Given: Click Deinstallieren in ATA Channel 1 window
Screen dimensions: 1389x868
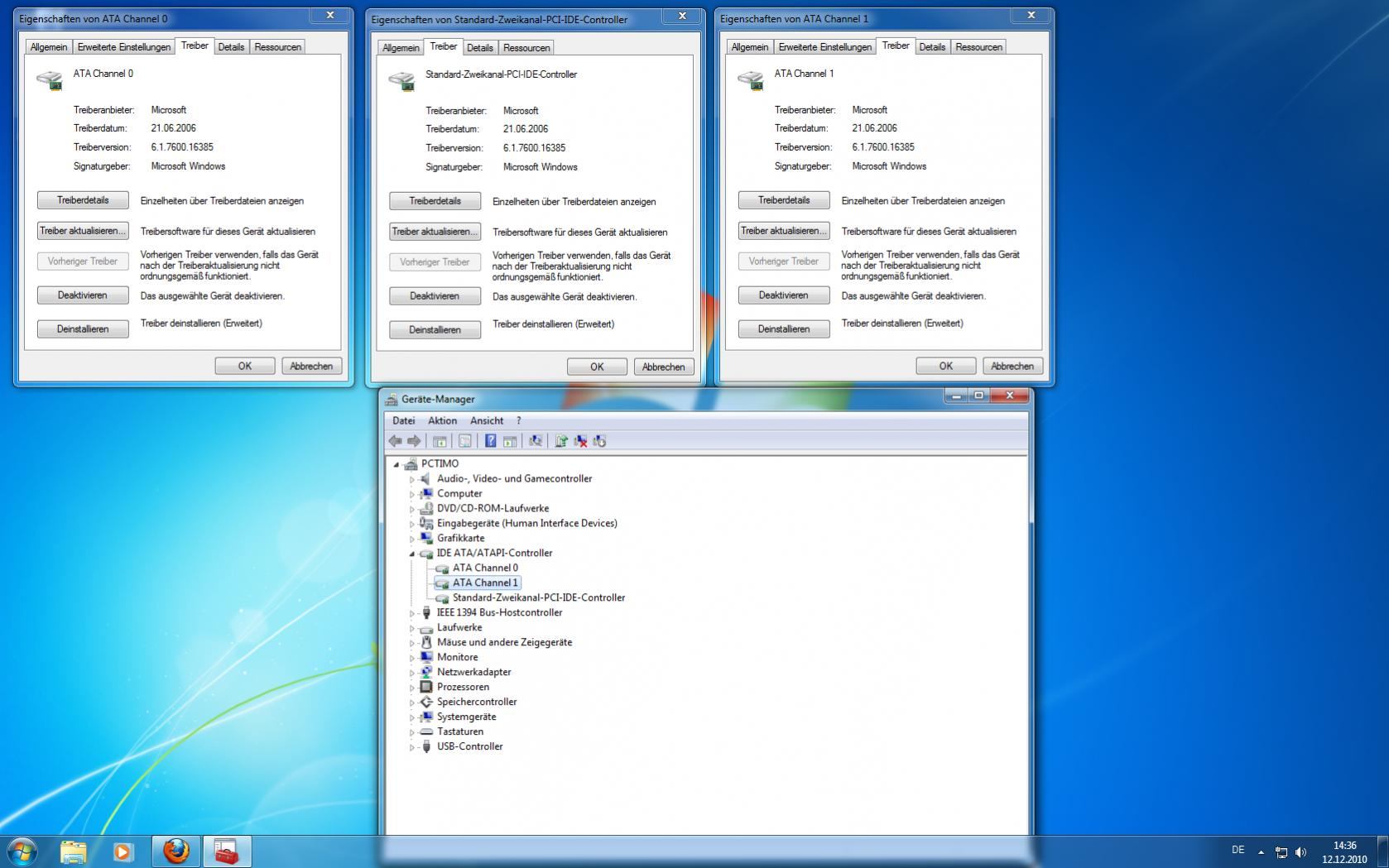Looking at the screenshot, I should click(x=784, y=328).
